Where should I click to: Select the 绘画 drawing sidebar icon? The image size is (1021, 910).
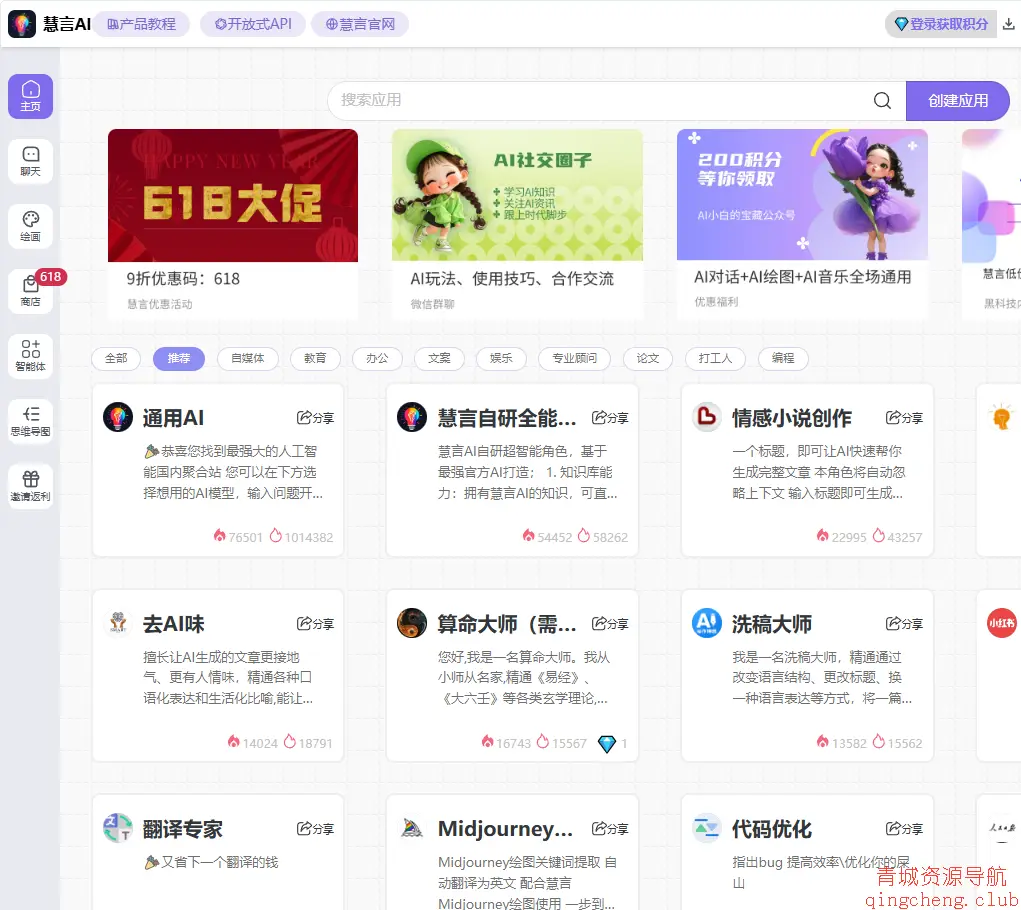point(30,226)
